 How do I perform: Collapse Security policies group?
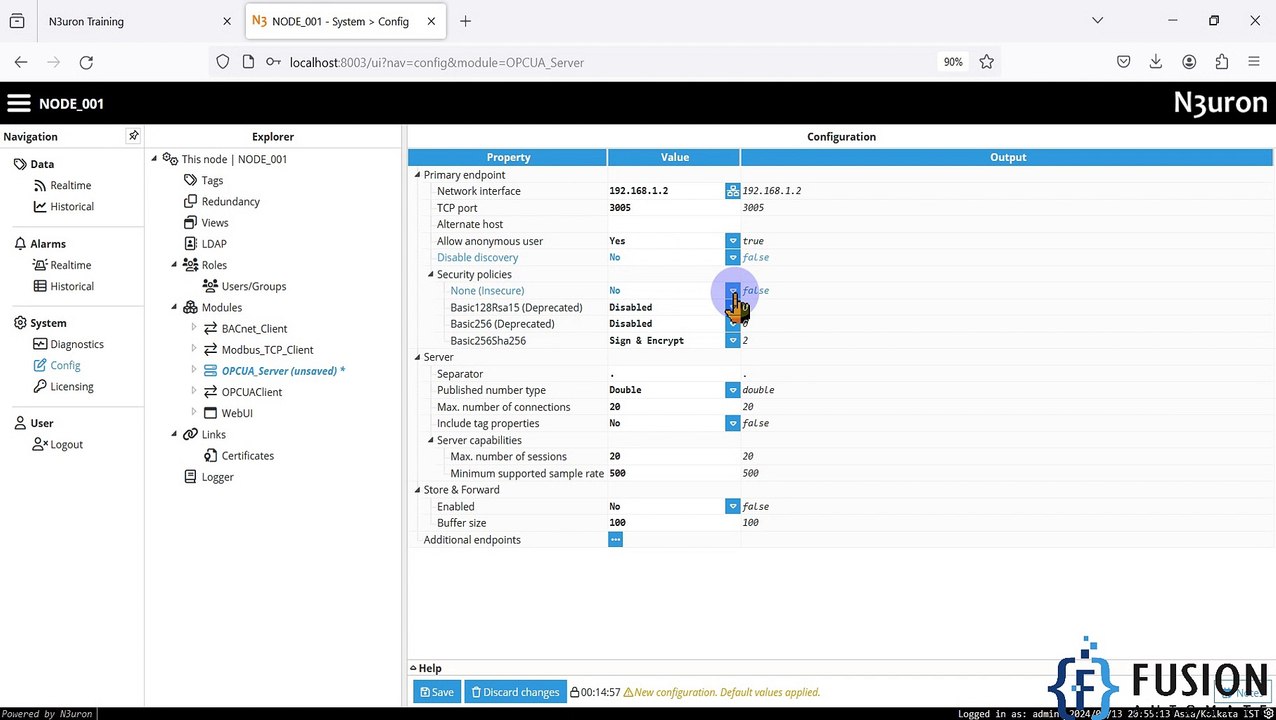[431, 274]
